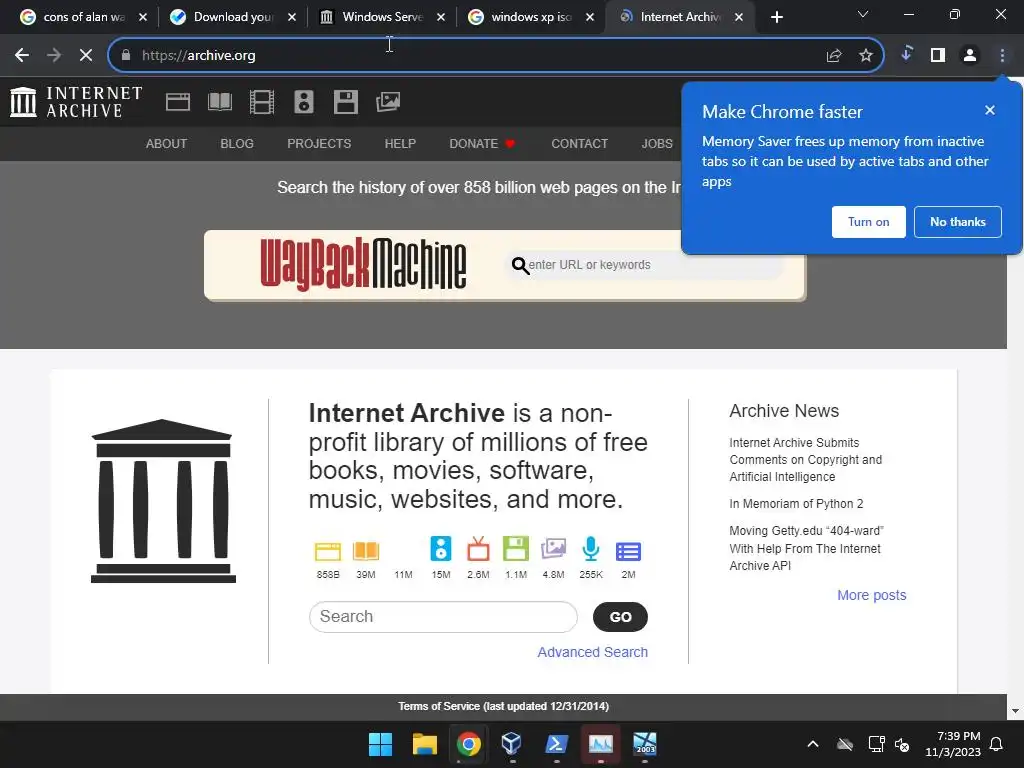Screen dimensions: 1024x768
Task: Read Copyright and Artificial Intelligence news post
Action: click(x=805, y=460)
